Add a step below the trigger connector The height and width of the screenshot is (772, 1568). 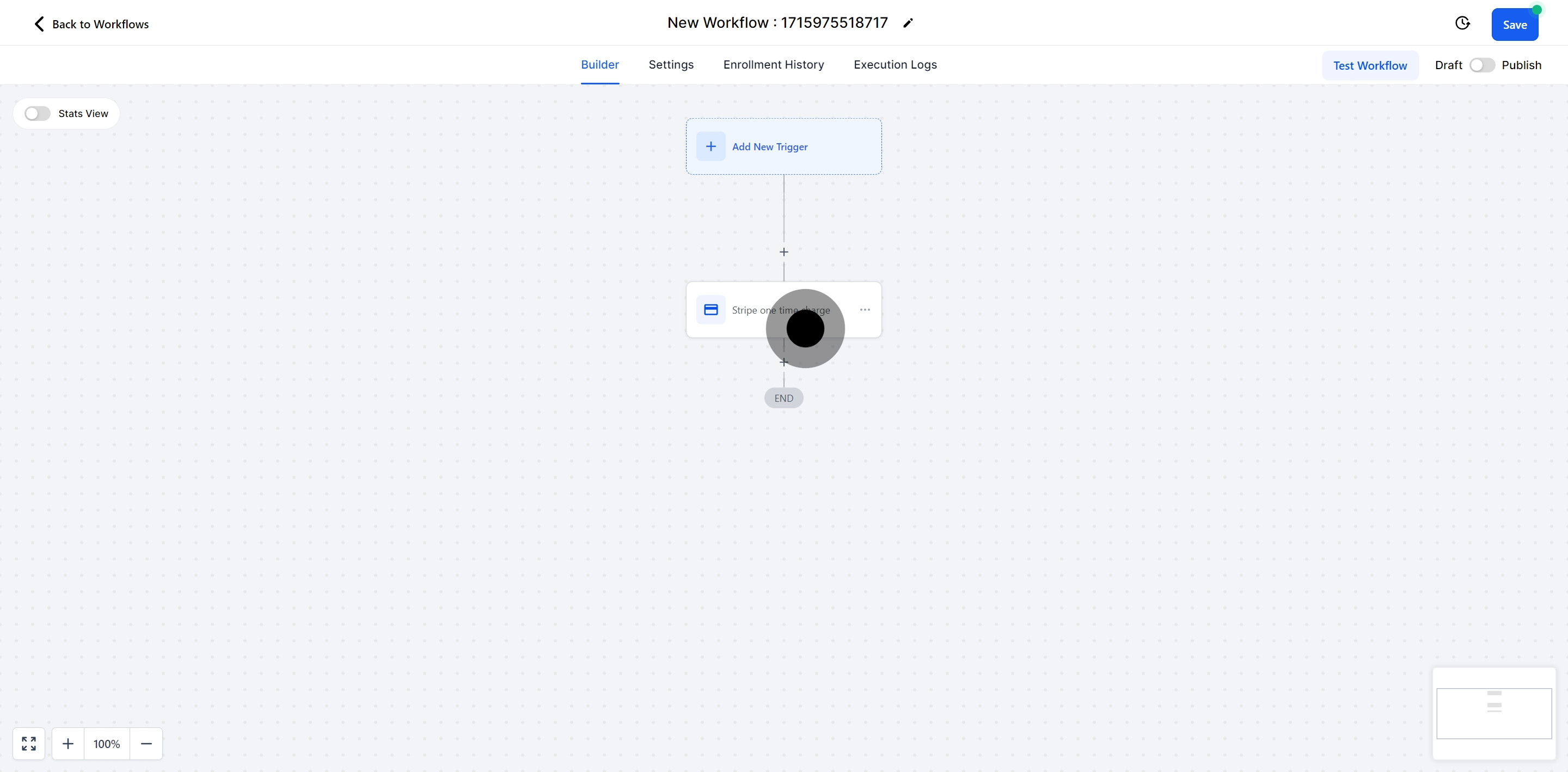point(783,252)
